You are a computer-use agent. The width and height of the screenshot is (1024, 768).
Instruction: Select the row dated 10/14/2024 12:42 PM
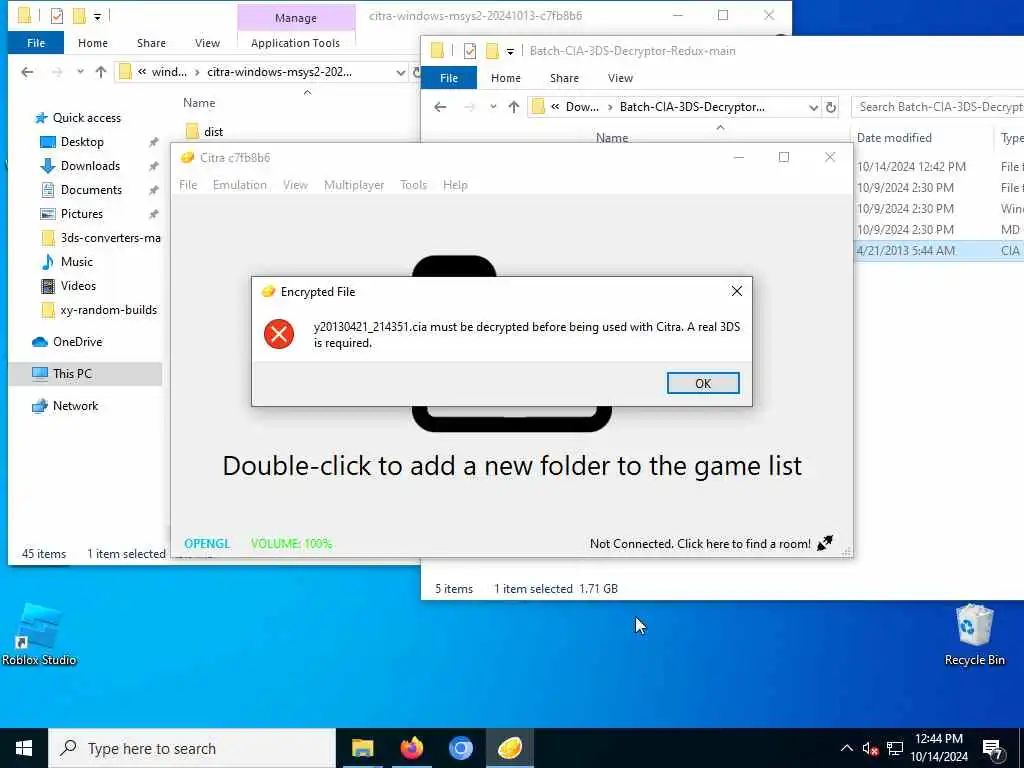[938, 167]
